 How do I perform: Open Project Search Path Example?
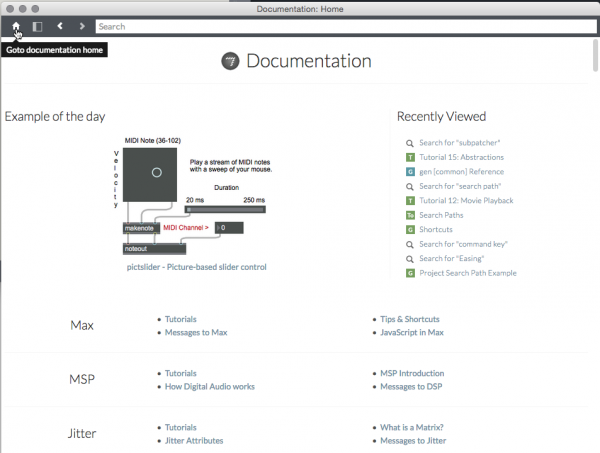coord(468,273)
